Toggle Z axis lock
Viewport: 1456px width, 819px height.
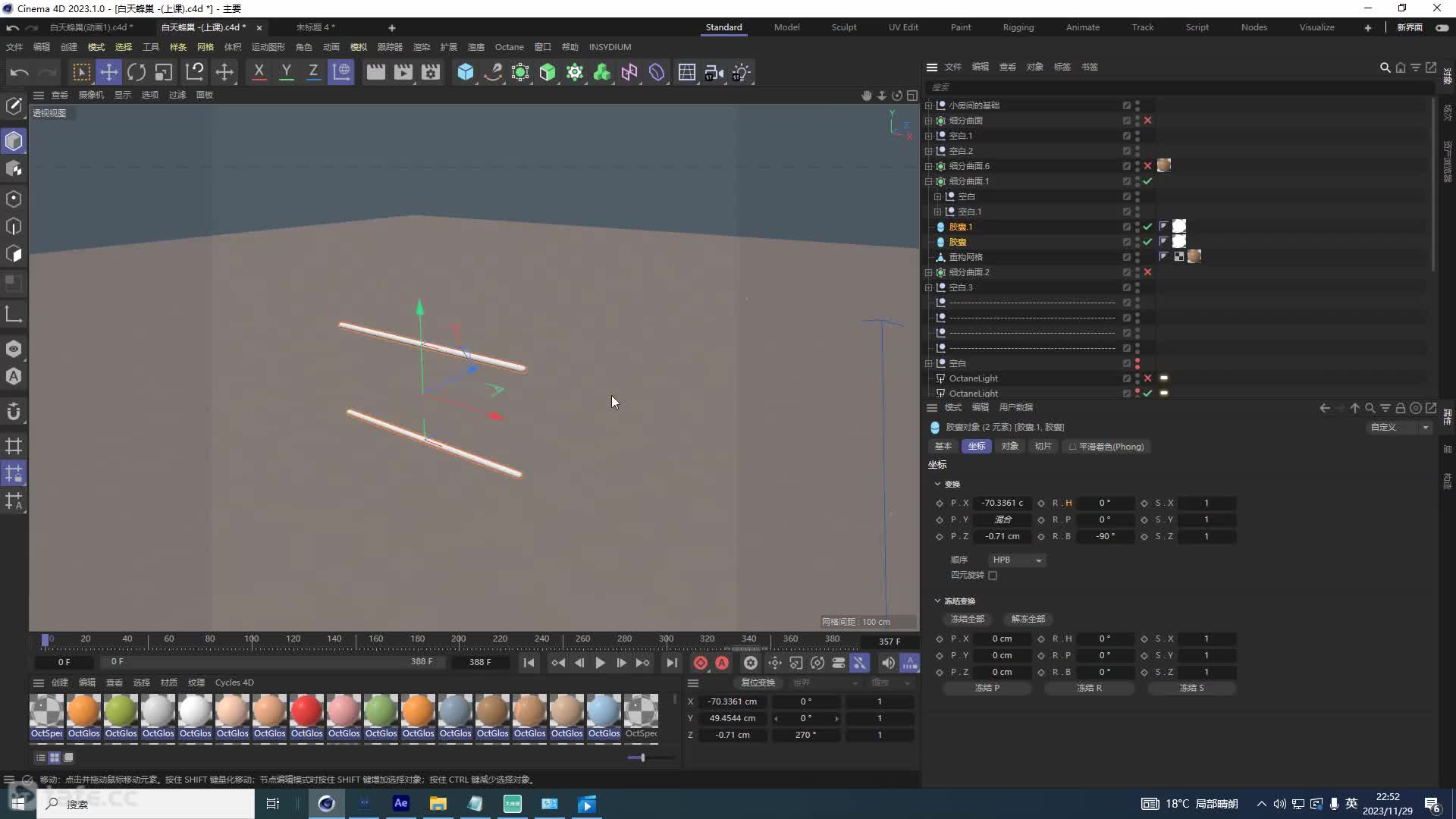[x=313, y=72]
